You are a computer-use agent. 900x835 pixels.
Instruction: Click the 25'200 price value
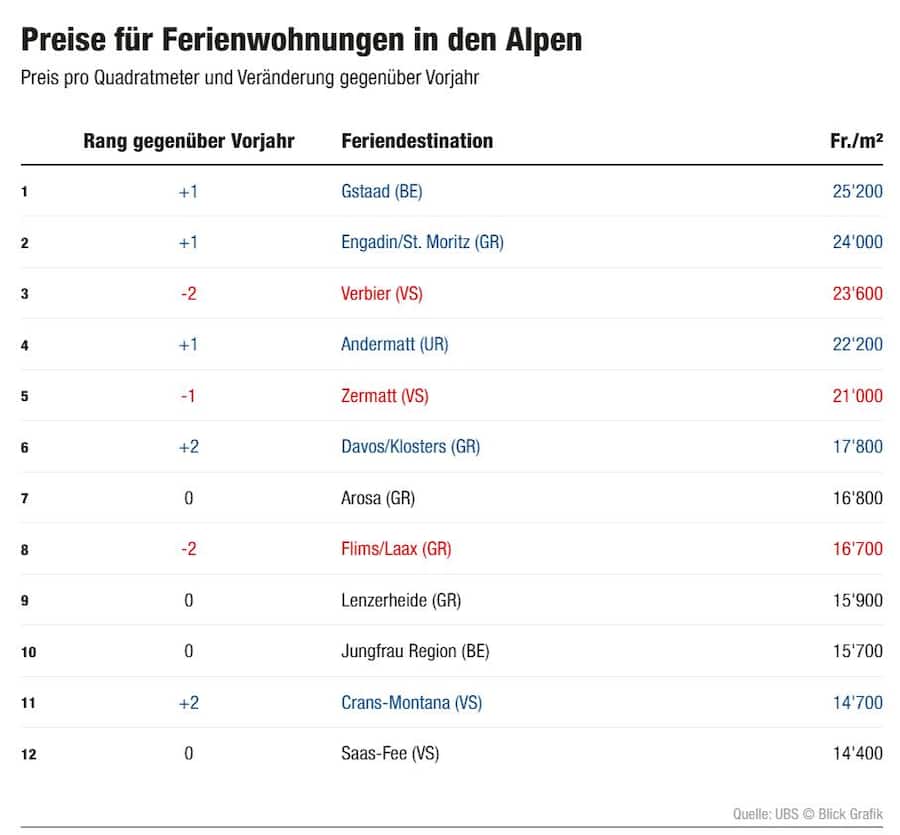858,191
